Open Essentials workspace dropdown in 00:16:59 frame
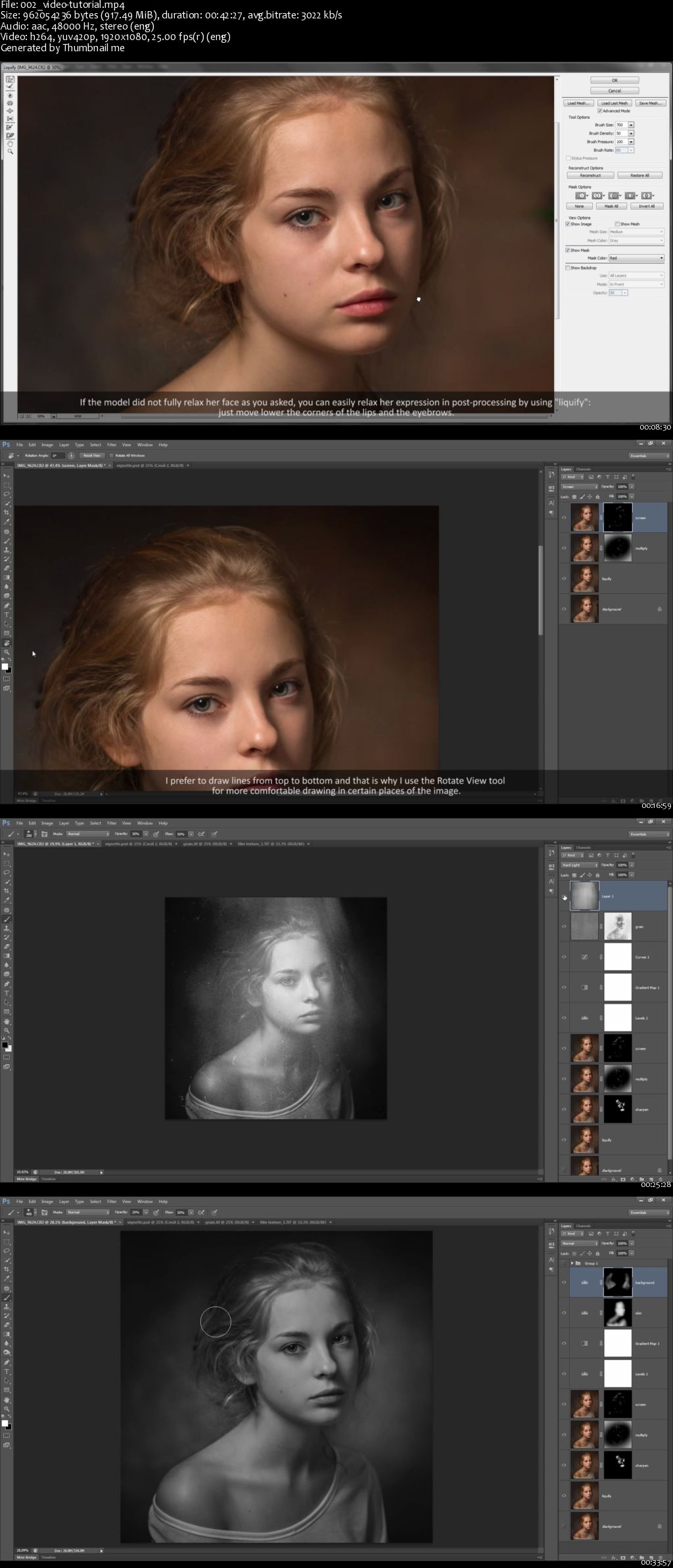 tap(649, 456)
